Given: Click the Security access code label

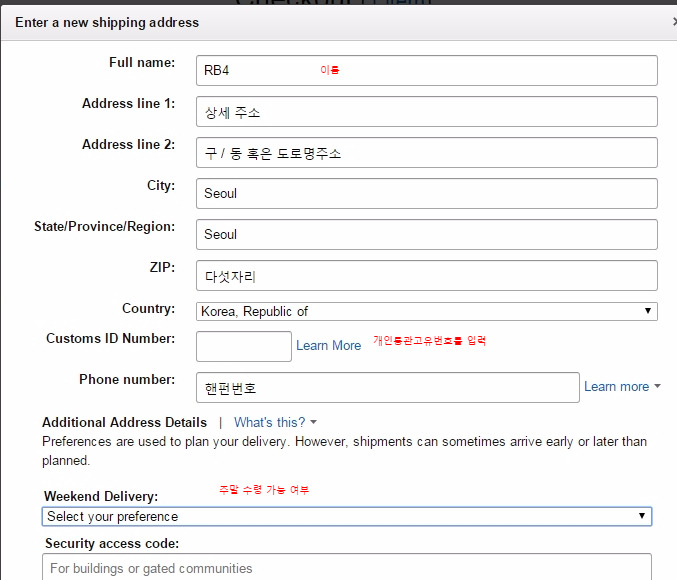Looking at the screenshot, I should pyautogui.click(x=111, y=543).
